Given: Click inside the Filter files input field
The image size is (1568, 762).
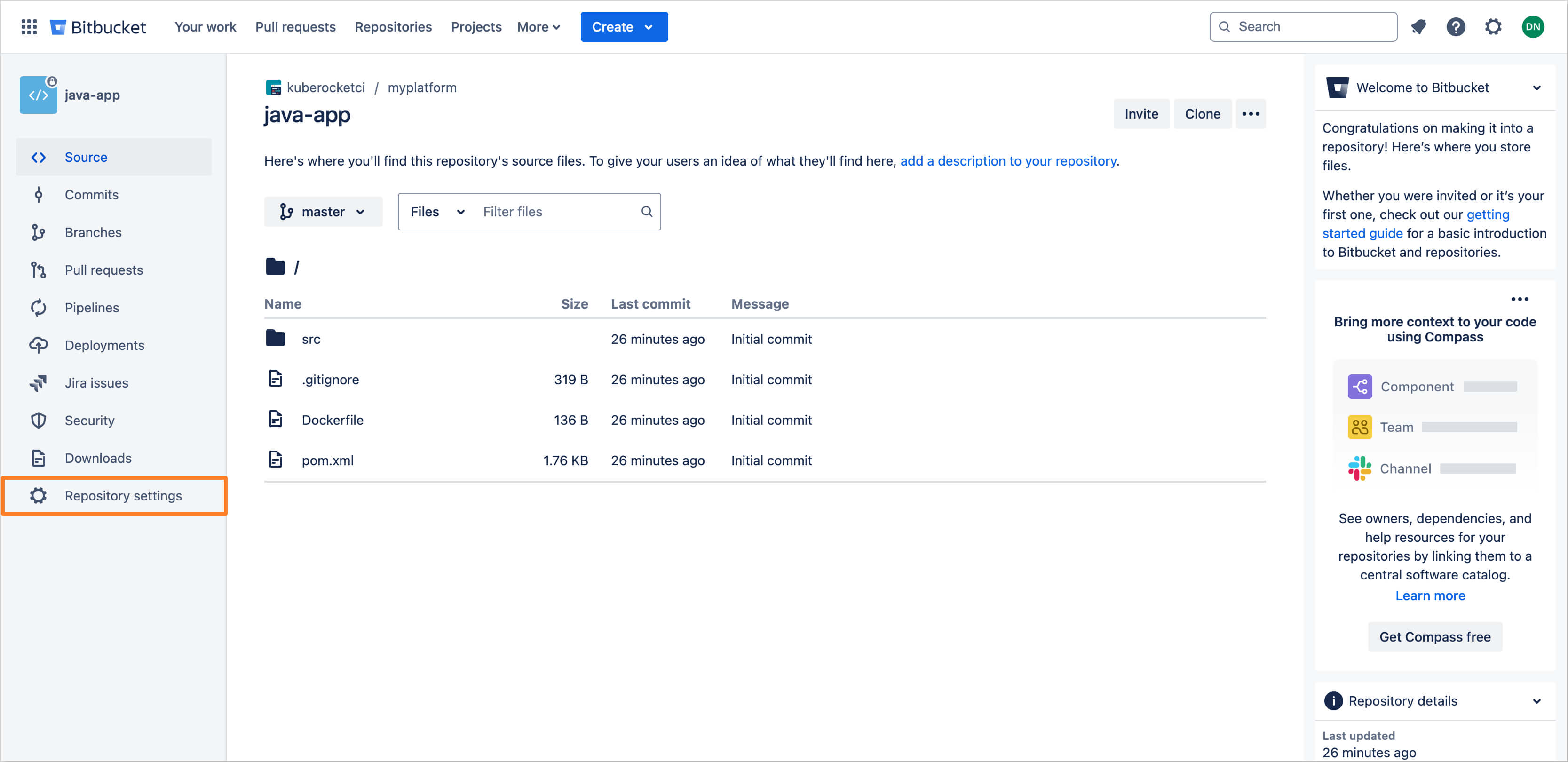Looking at the screenshot, I should pos(548,211).
